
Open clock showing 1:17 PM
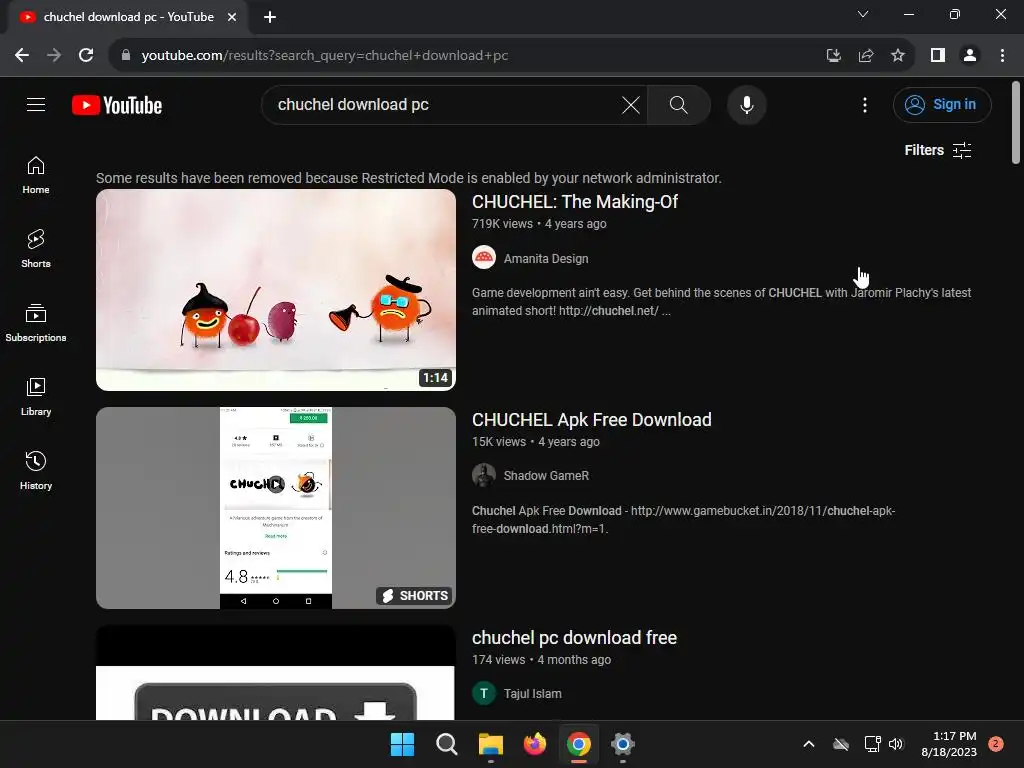(x=949, y=744)
